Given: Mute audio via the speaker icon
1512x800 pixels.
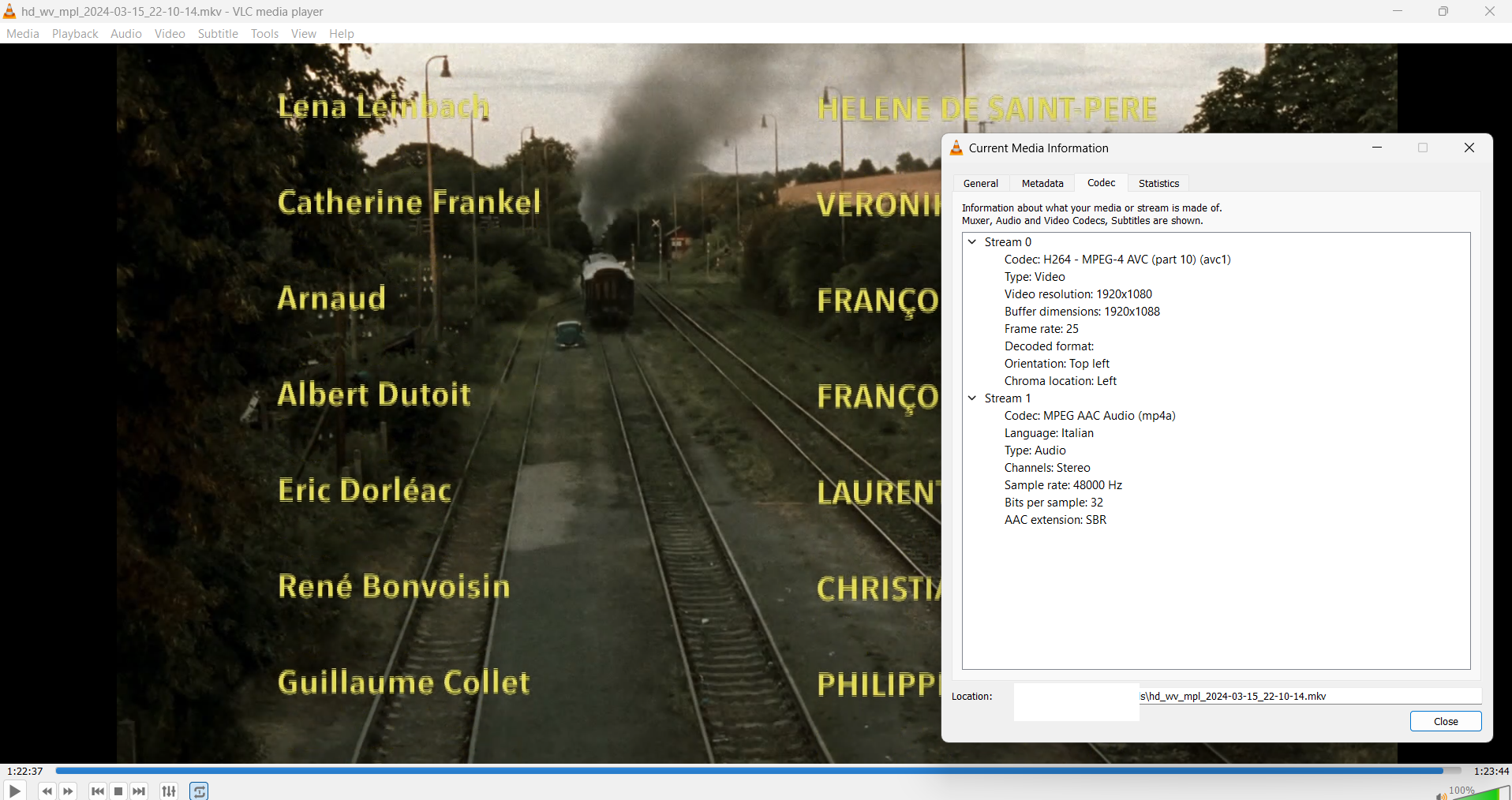Looking at the screenshot, I should tap(1441, 795).
